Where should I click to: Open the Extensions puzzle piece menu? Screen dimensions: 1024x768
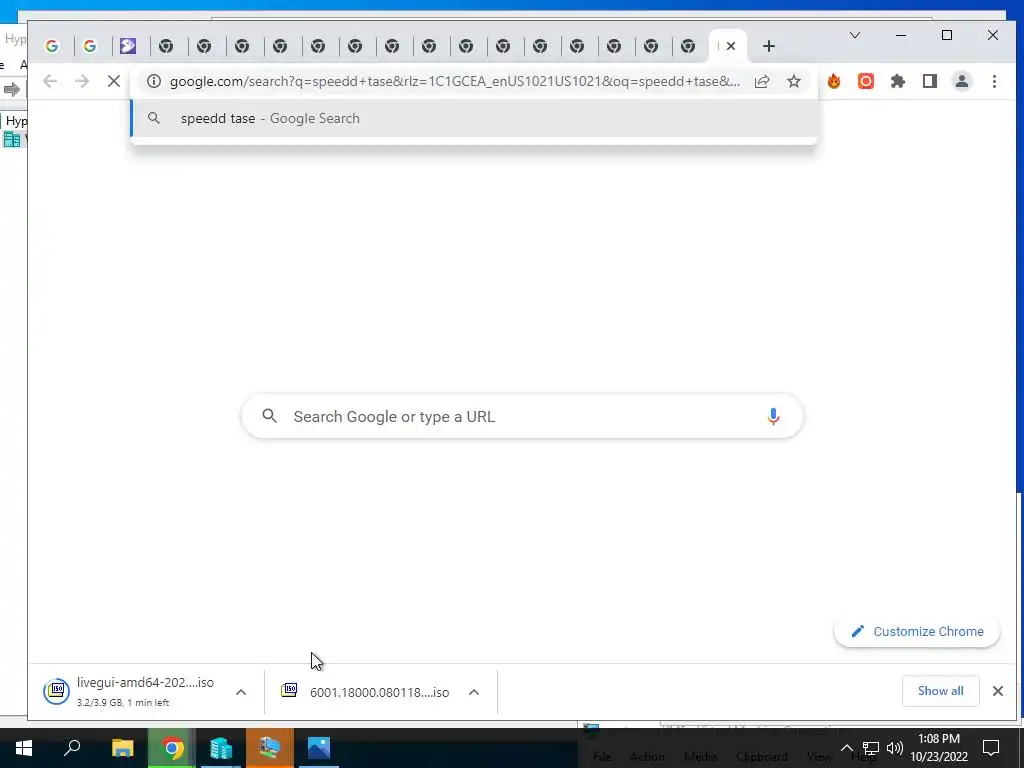click(x=898, y=82)
